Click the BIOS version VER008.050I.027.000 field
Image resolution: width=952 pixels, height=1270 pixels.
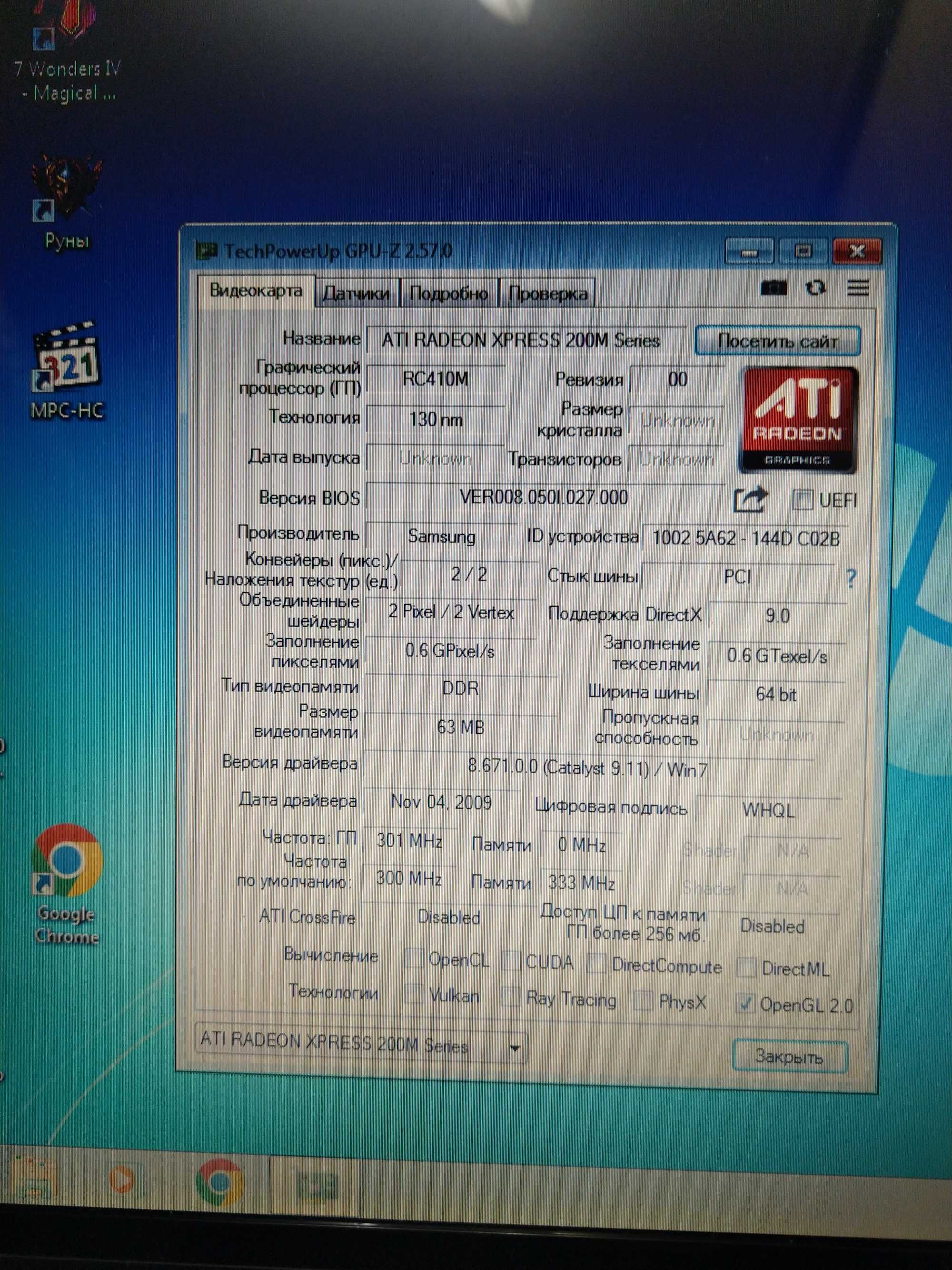[x=545, y=497]
